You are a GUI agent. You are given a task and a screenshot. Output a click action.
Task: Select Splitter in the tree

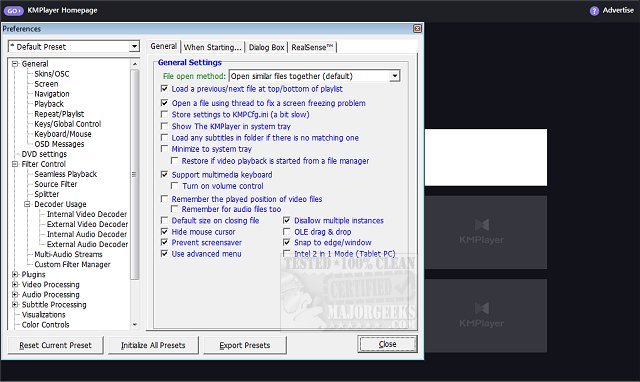[x=47, y=194]
